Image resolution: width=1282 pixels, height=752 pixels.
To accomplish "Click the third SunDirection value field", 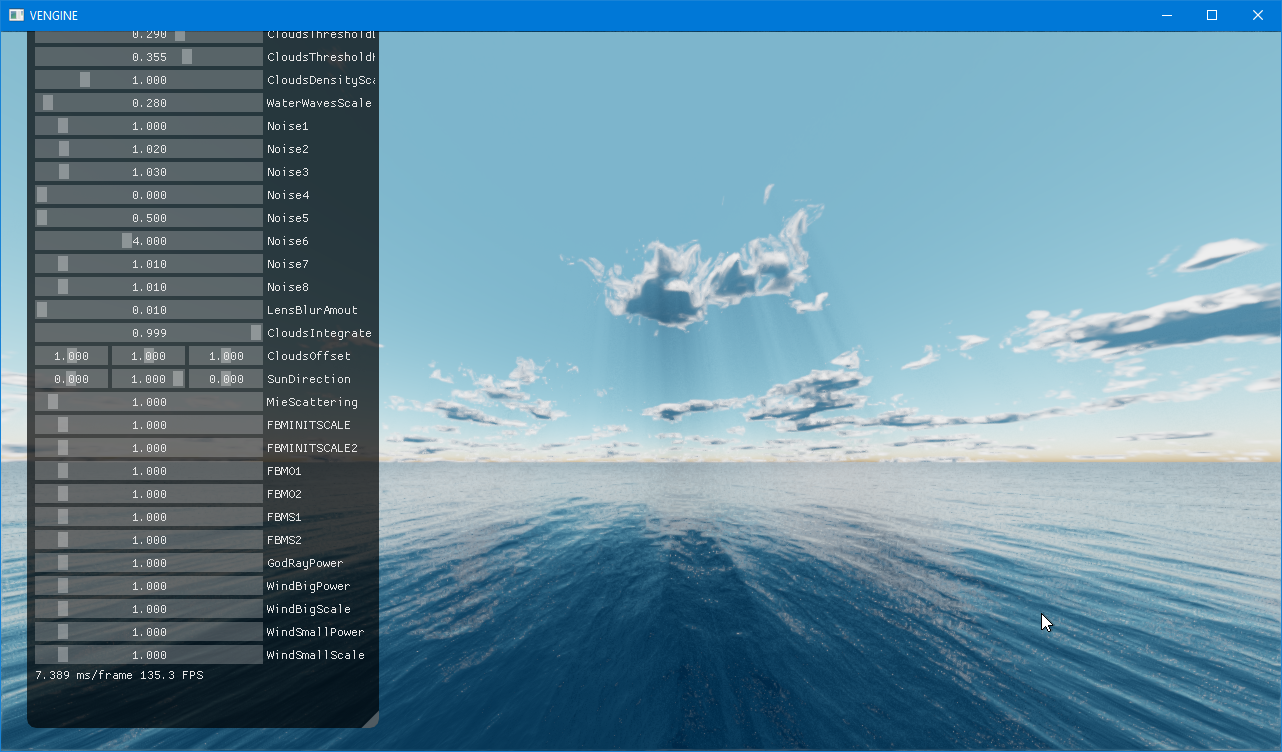I will click(225, 379).
